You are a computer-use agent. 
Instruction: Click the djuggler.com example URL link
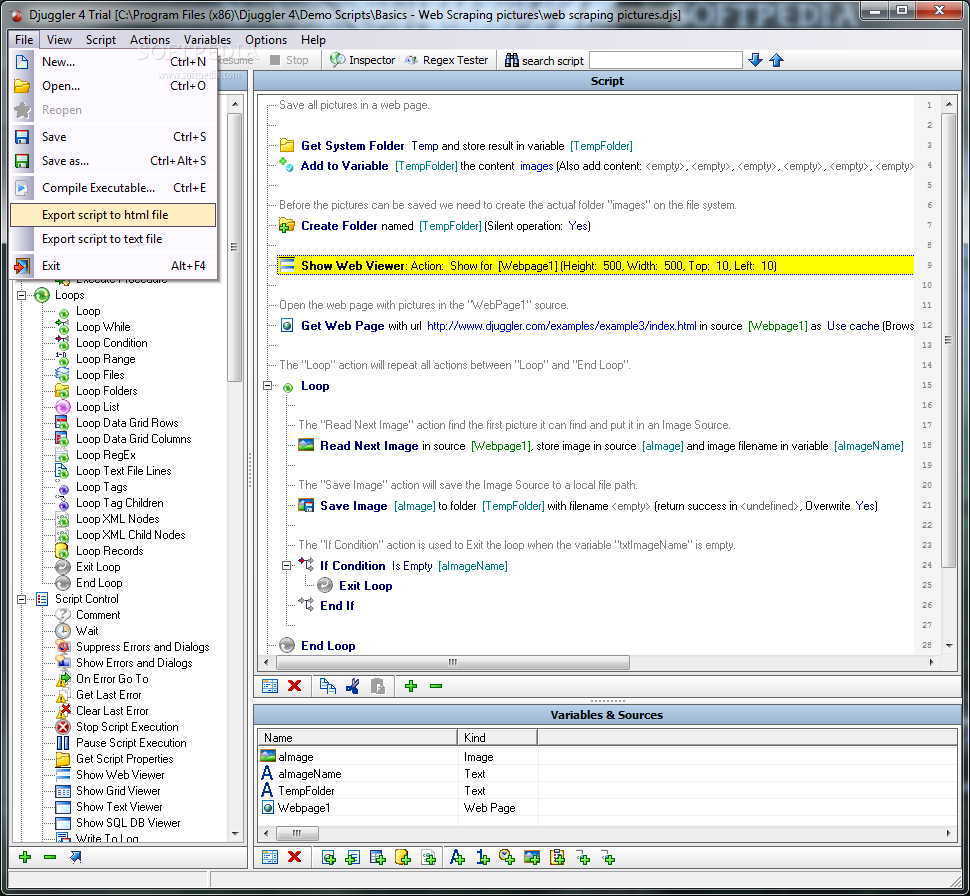coord(561,325)
